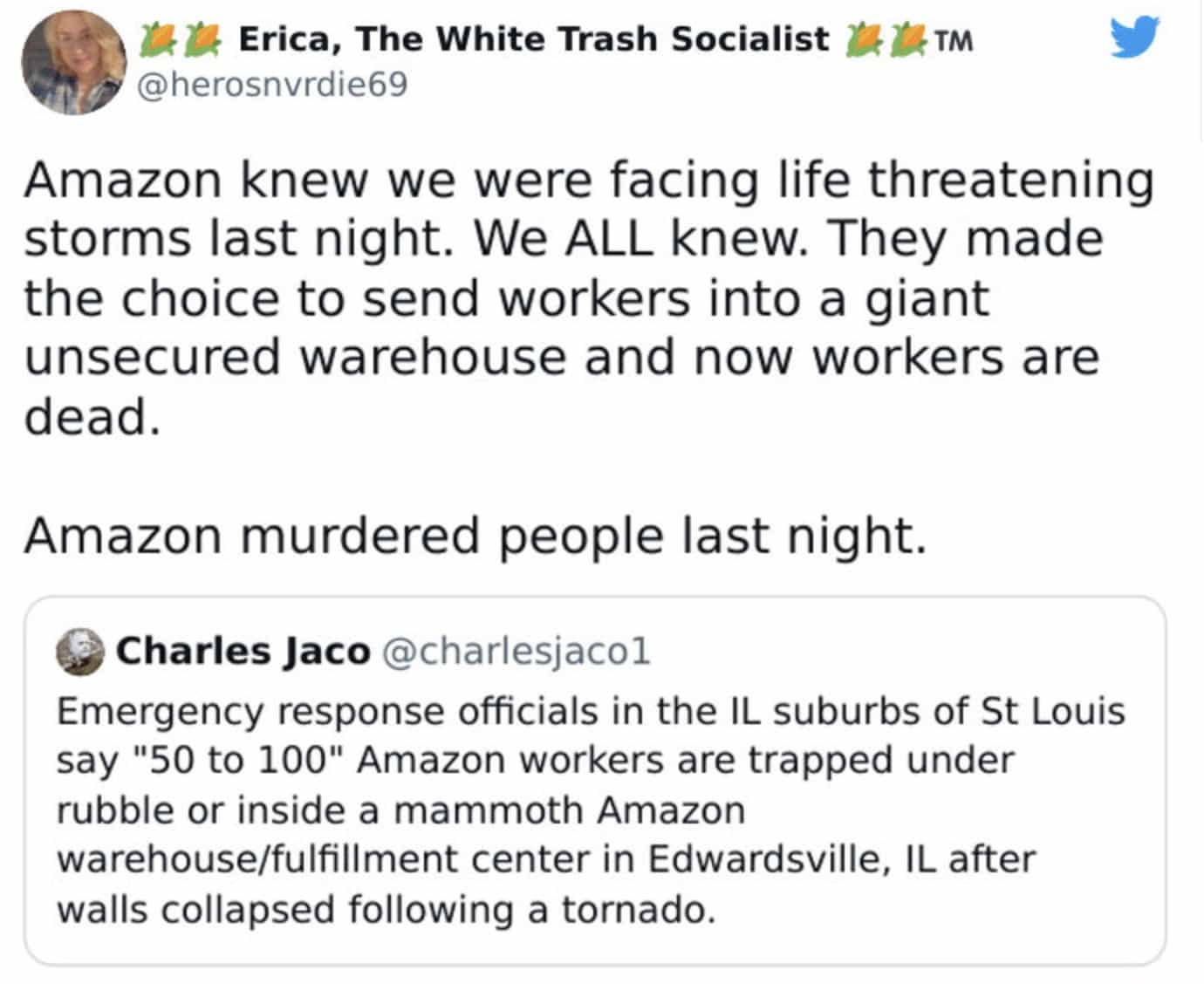Viewport: 1204px width, 984px height.
Task: Click 'unsecured warehouse' in the main tweet
Action: pyautogui.click(x=296, y=357)
